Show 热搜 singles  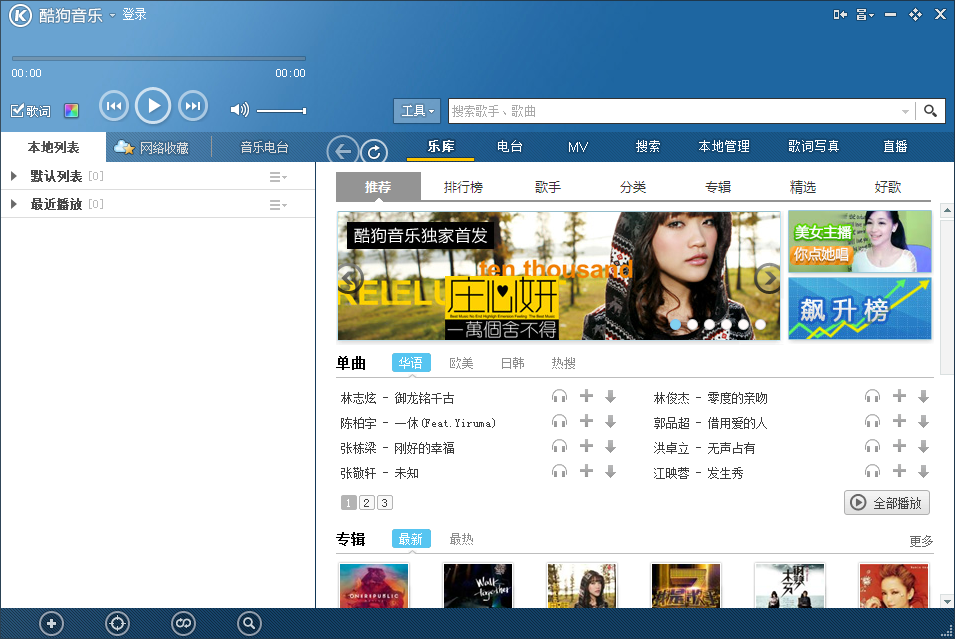[x=563, y=363]
